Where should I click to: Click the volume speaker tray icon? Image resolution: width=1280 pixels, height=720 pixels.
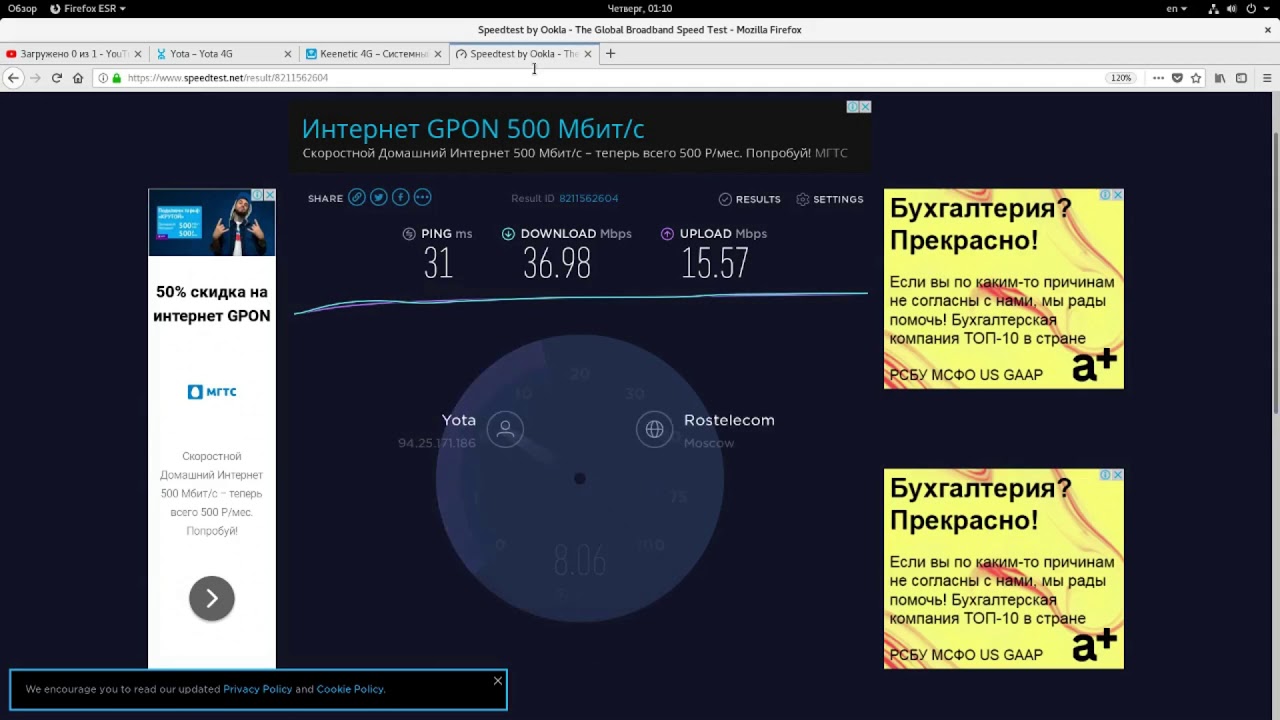[x=1233, y=8]
